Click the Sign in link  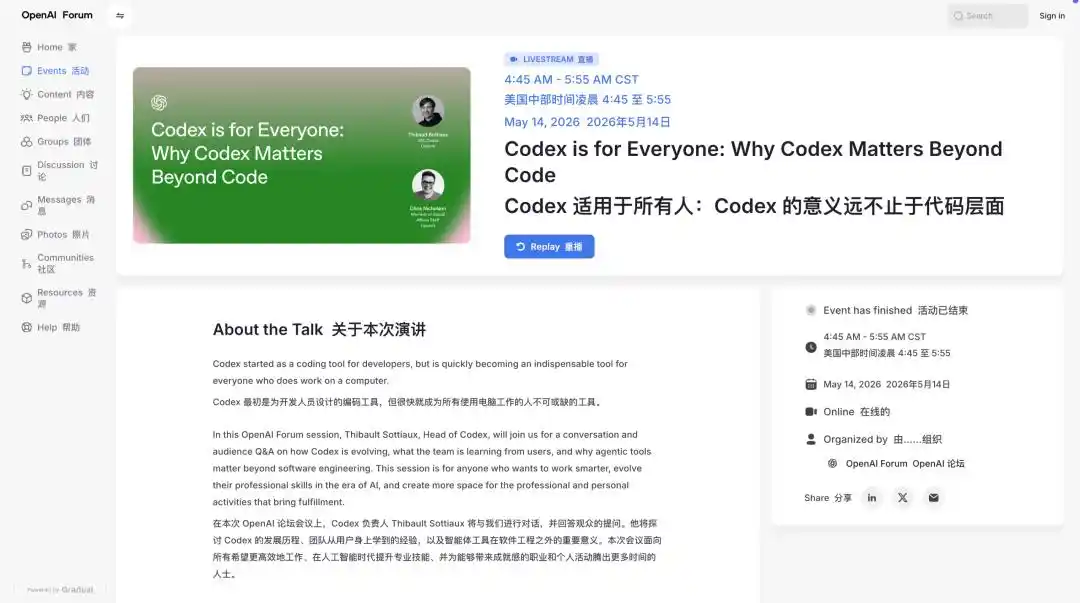[1052, 16]
